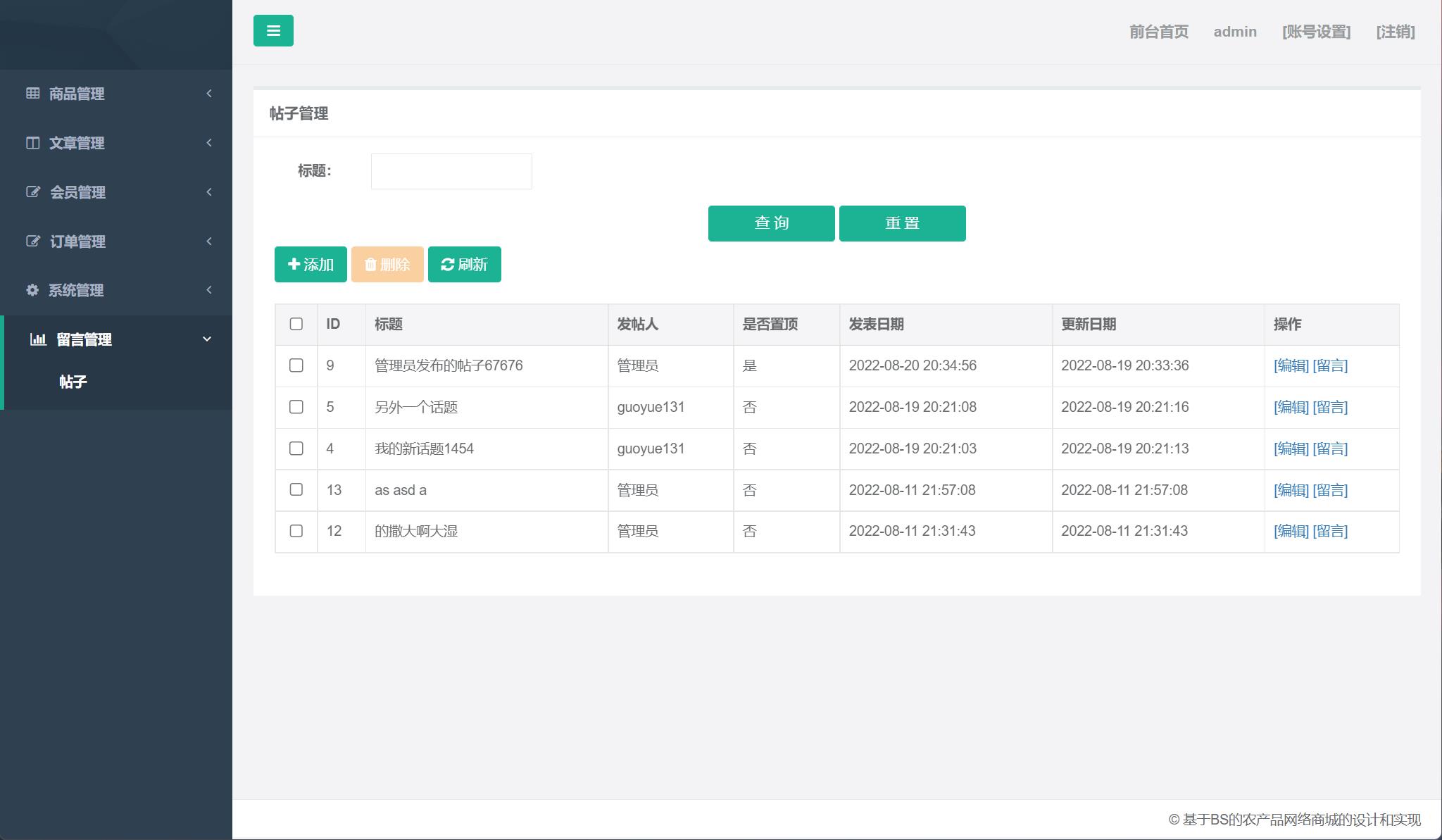1442x840 pixels.
Task: Click the 添加 add button
Action: pos(311,264)
